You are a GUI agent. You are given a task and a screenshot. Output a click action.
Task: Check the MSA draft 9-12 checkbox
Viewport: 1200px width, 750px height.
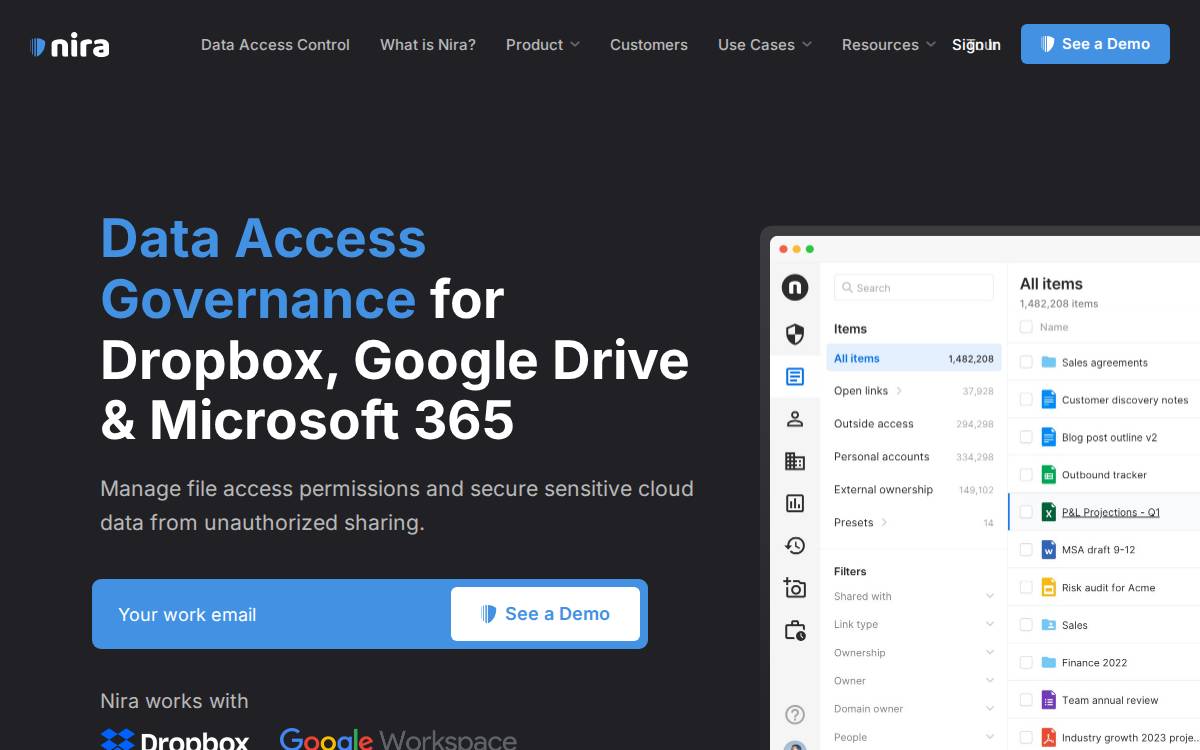tap(1026, 549)
